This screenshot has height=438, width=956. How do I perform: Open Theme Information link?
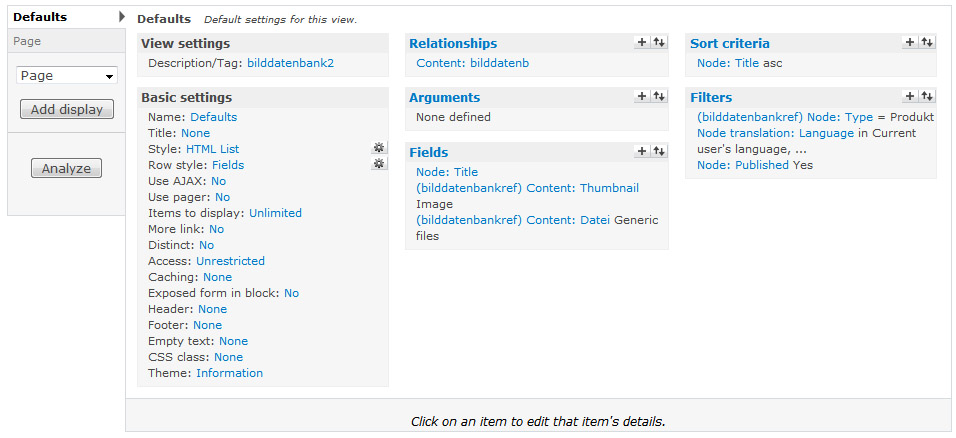229,373
